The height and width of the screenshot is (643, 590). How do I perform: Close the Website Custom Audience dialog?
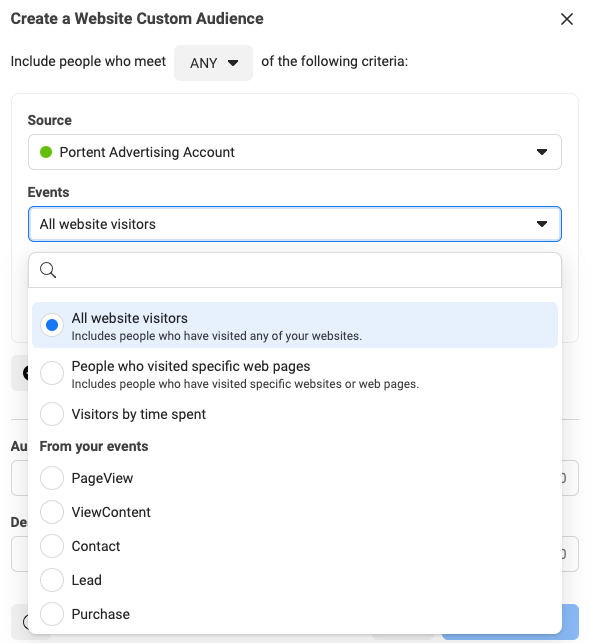567,19
